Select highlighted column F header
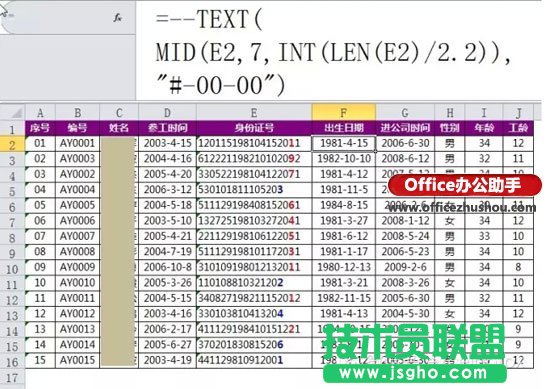Image resolution: width=550 pixels, height=389 pixels. 343,112
